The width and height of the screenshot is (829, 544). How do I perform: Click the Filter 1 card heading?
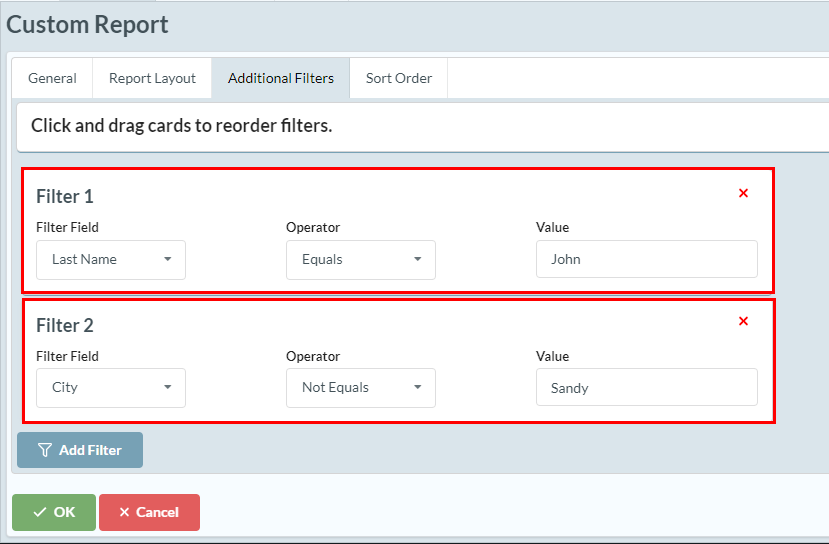[65, 196]
